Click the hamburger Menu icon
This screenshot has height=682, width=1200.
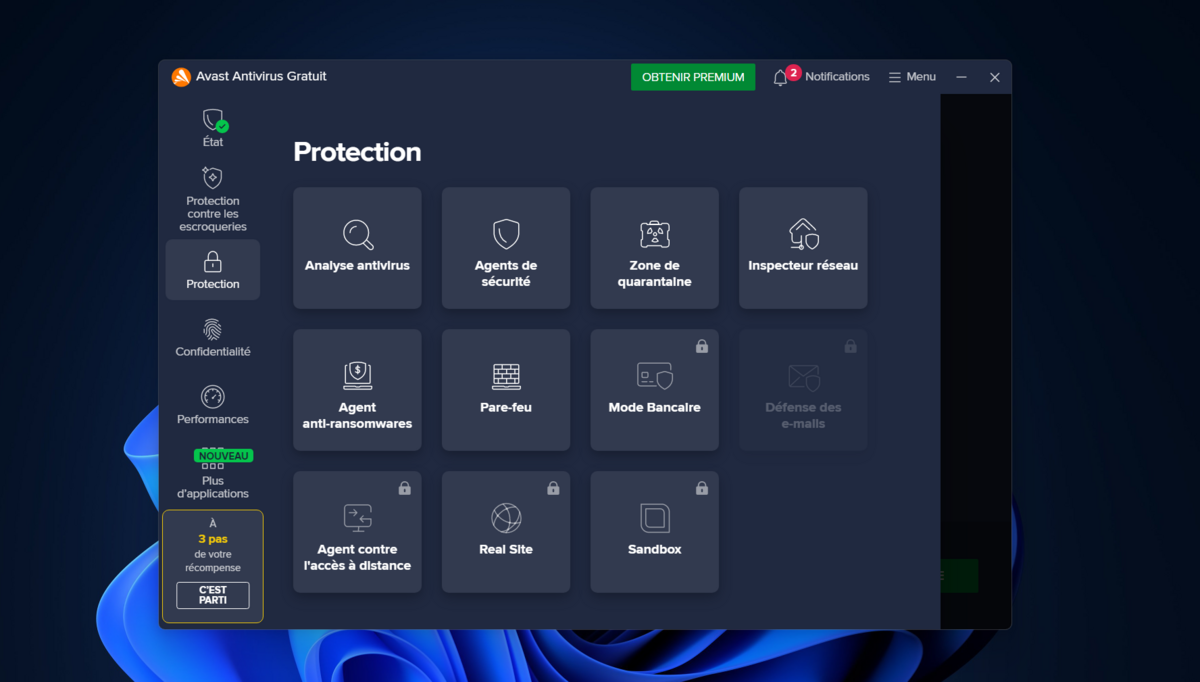click(x=895, y=77)
